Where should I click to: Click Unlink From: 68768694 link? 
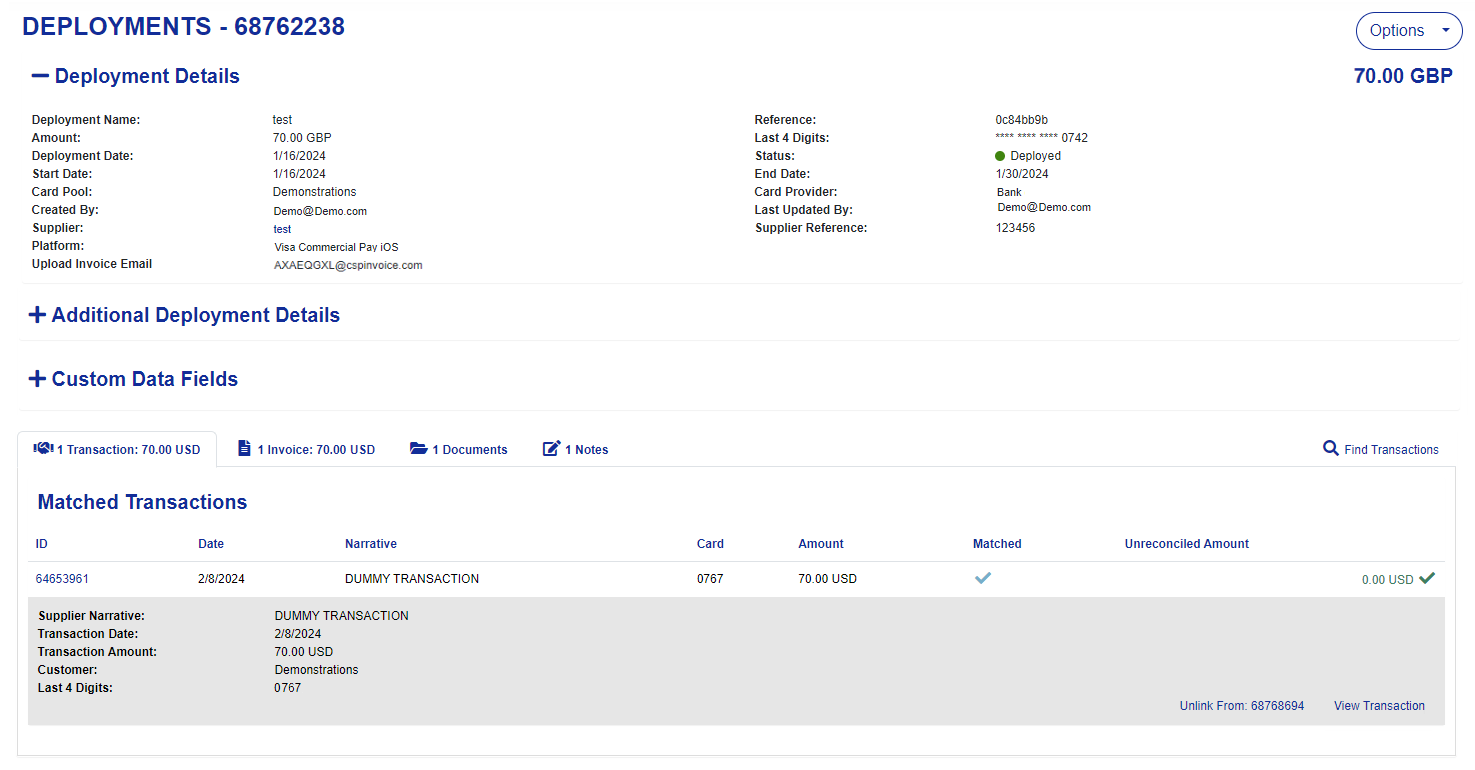tap(1242, 706)
